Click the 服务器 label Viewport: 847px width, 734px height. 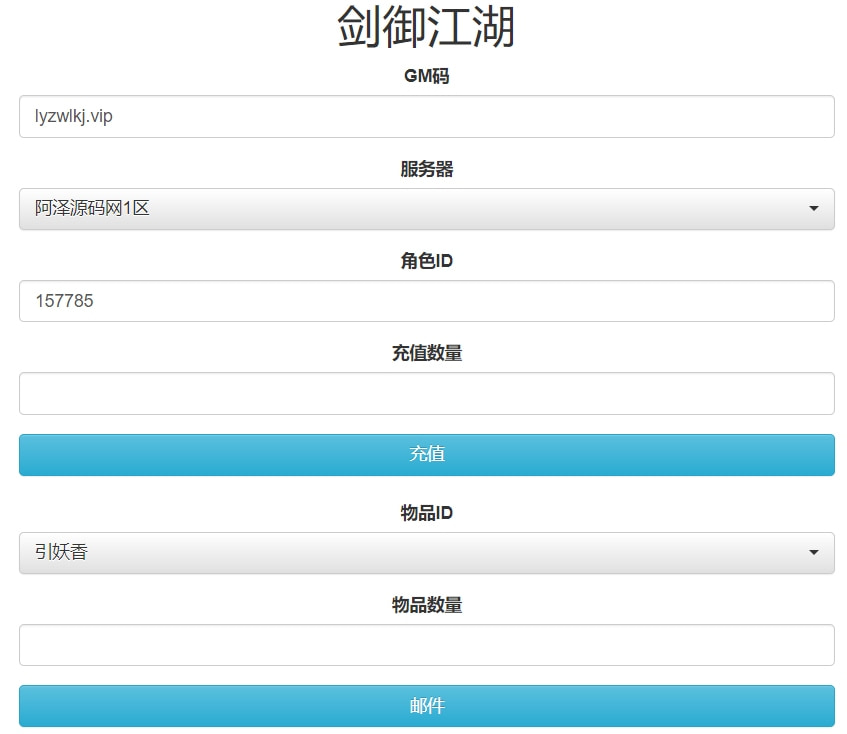[426, 169]
